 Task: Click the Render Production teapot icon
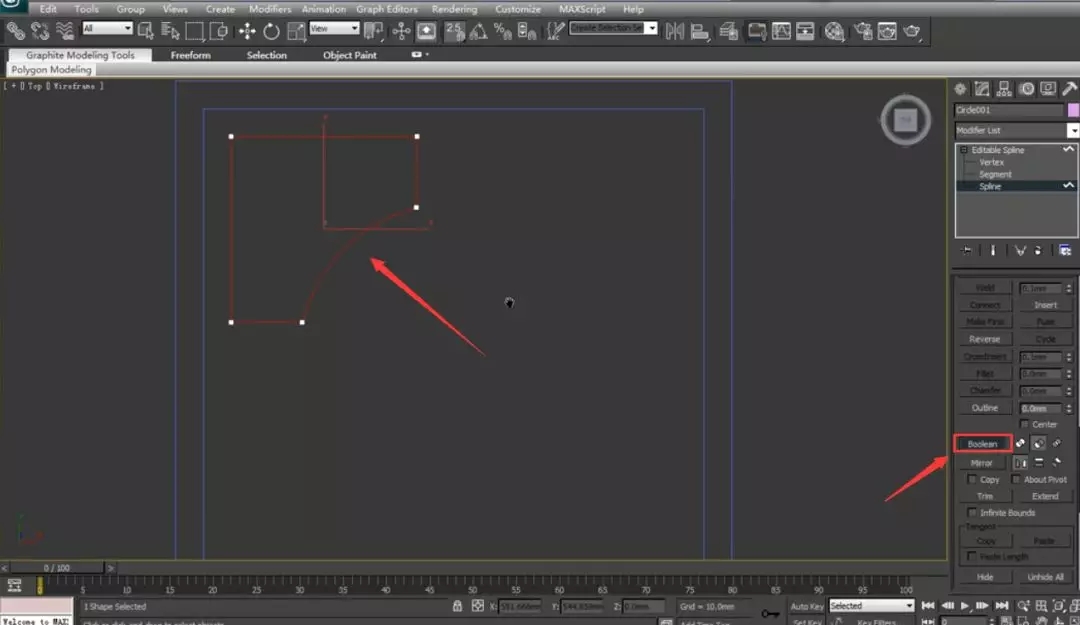pos(912,31)
